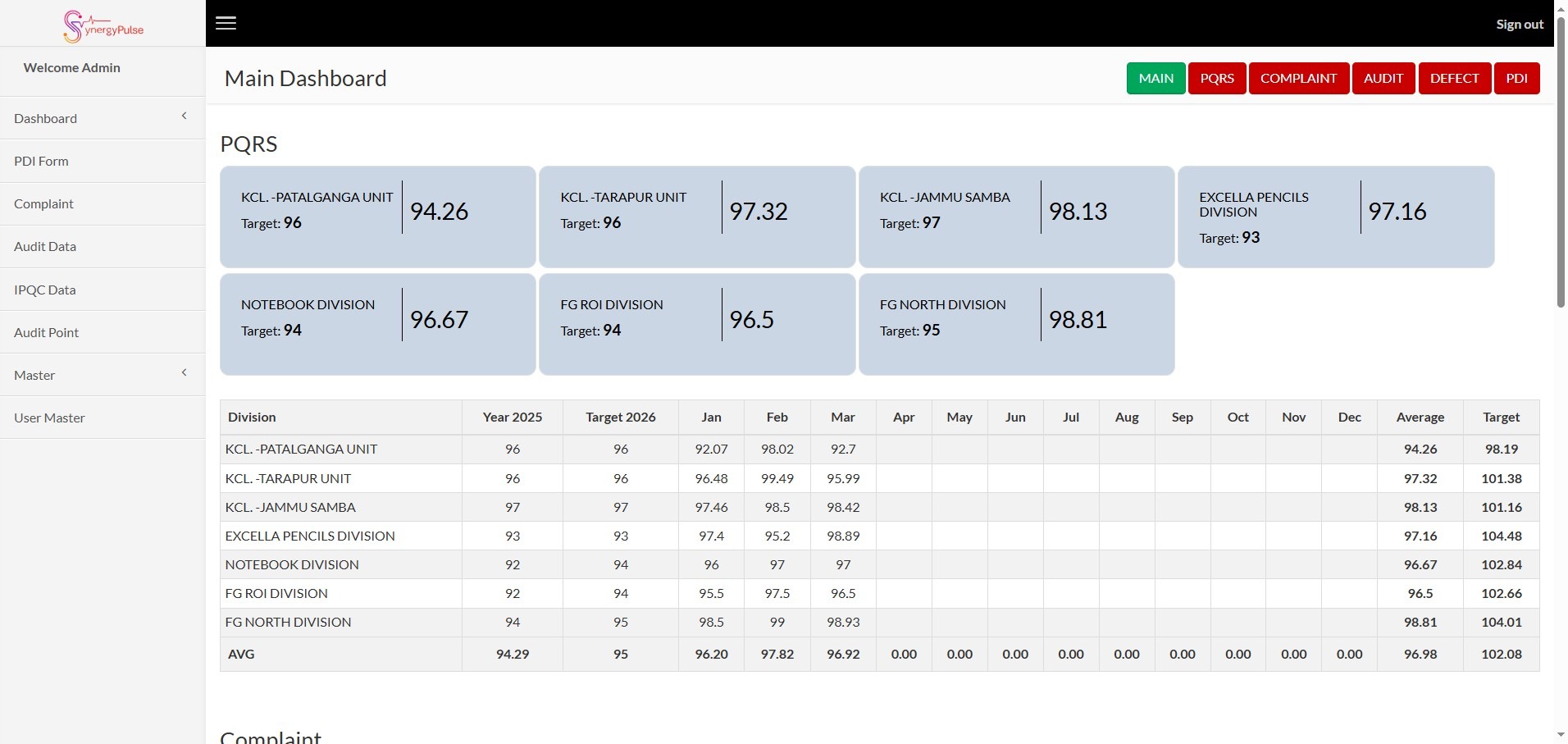Image resolution: width=1568 pixels, height=744 pixels.
Task: Click Mar value 98.42 for Jammu Samba
Action: point(843,507)
